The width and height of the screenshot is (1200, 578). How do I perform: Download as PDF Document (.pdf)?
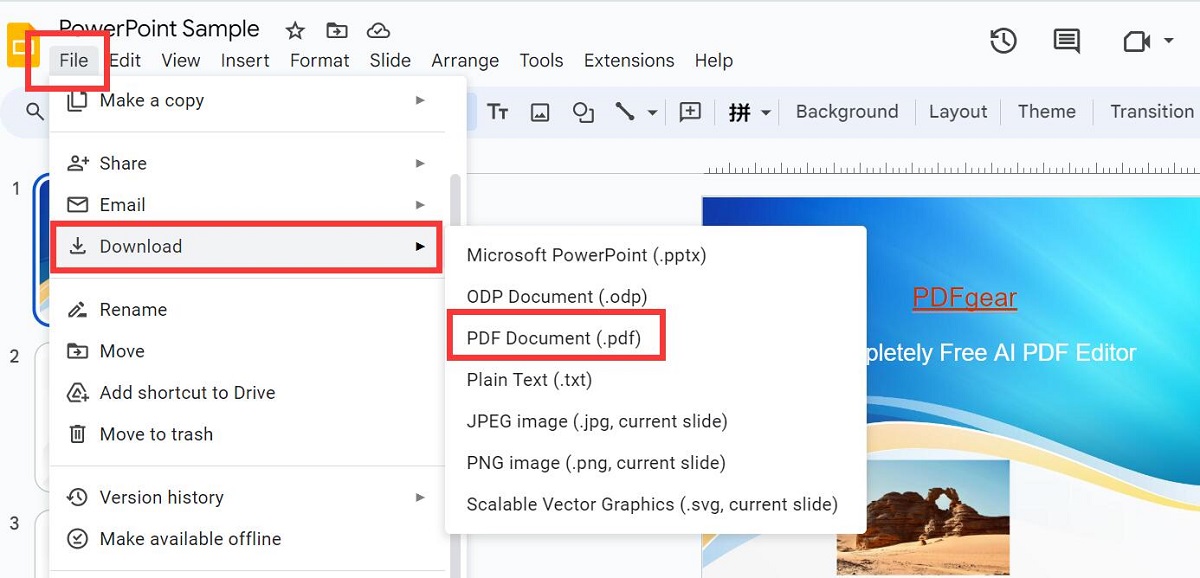[655, 338]
